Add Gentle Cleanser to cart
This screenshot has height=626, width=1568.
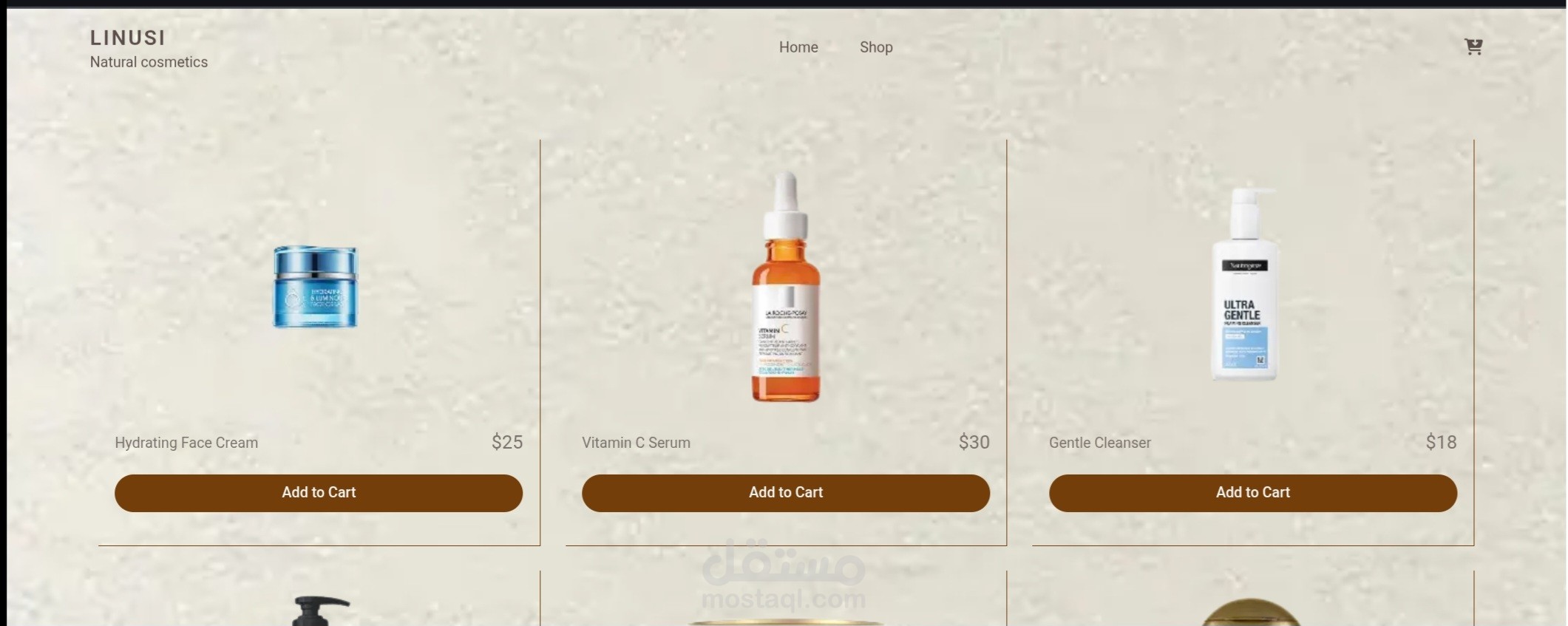pyautogui.click(x=1253, y=493)
